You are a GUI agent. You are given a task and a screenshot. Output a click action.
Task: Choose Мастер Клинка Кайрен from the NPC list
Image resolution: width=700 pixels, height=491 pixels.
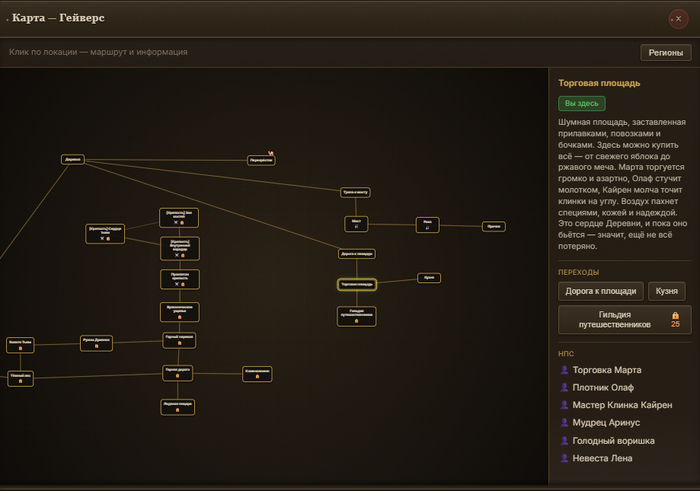pos(622,405)
